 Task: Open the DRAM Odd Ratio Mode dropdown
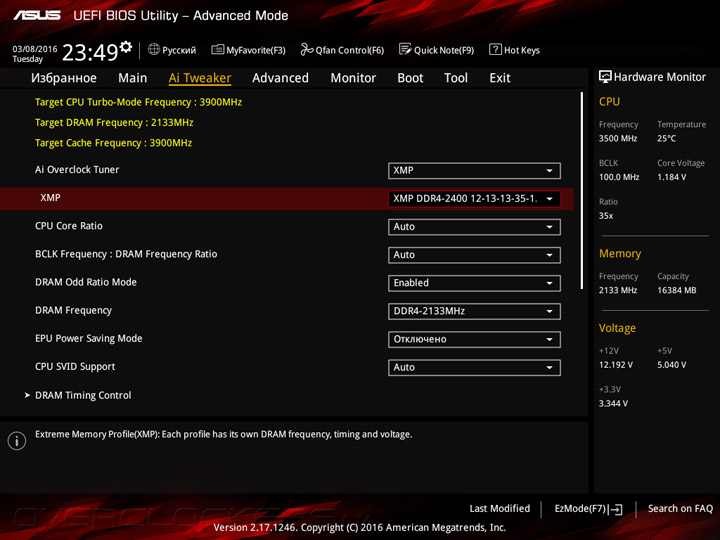[474, 283]
